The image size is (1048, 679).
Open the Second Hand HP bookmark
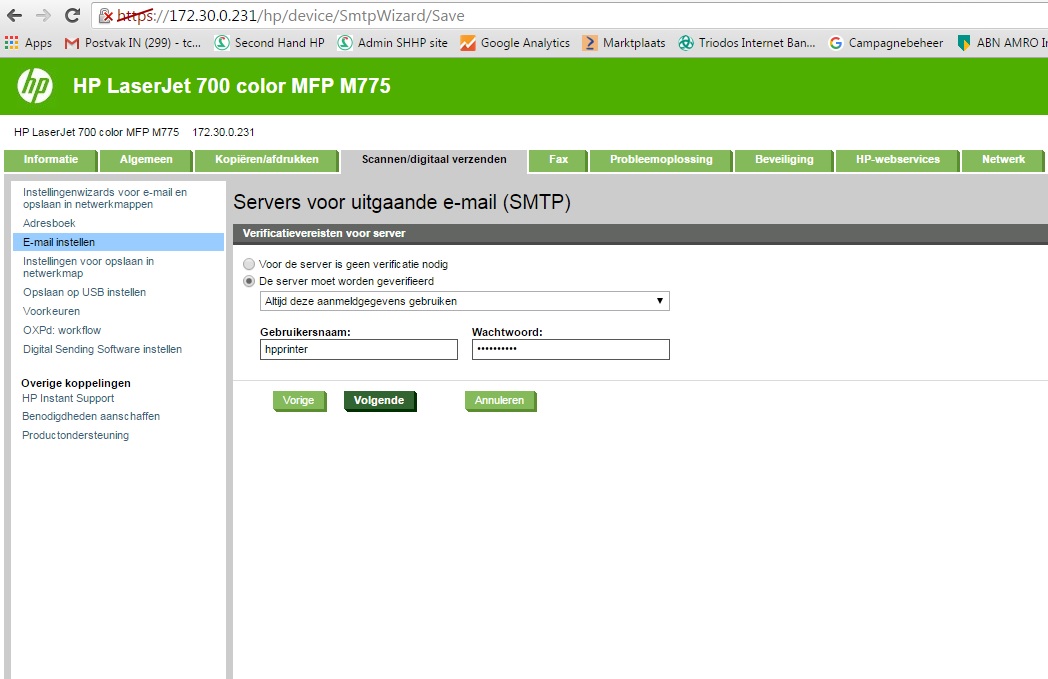tap(269, 43)
